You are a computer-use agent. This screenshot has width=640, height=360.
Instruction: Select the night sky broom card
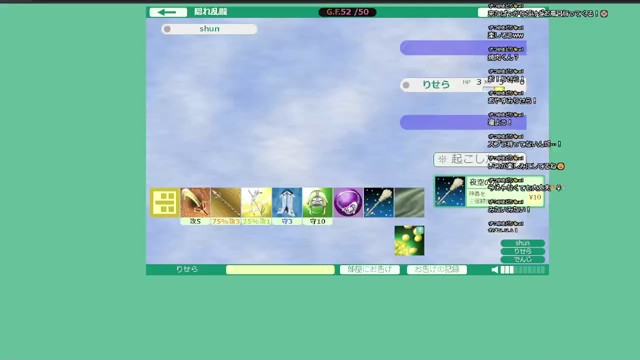[379, 202]
